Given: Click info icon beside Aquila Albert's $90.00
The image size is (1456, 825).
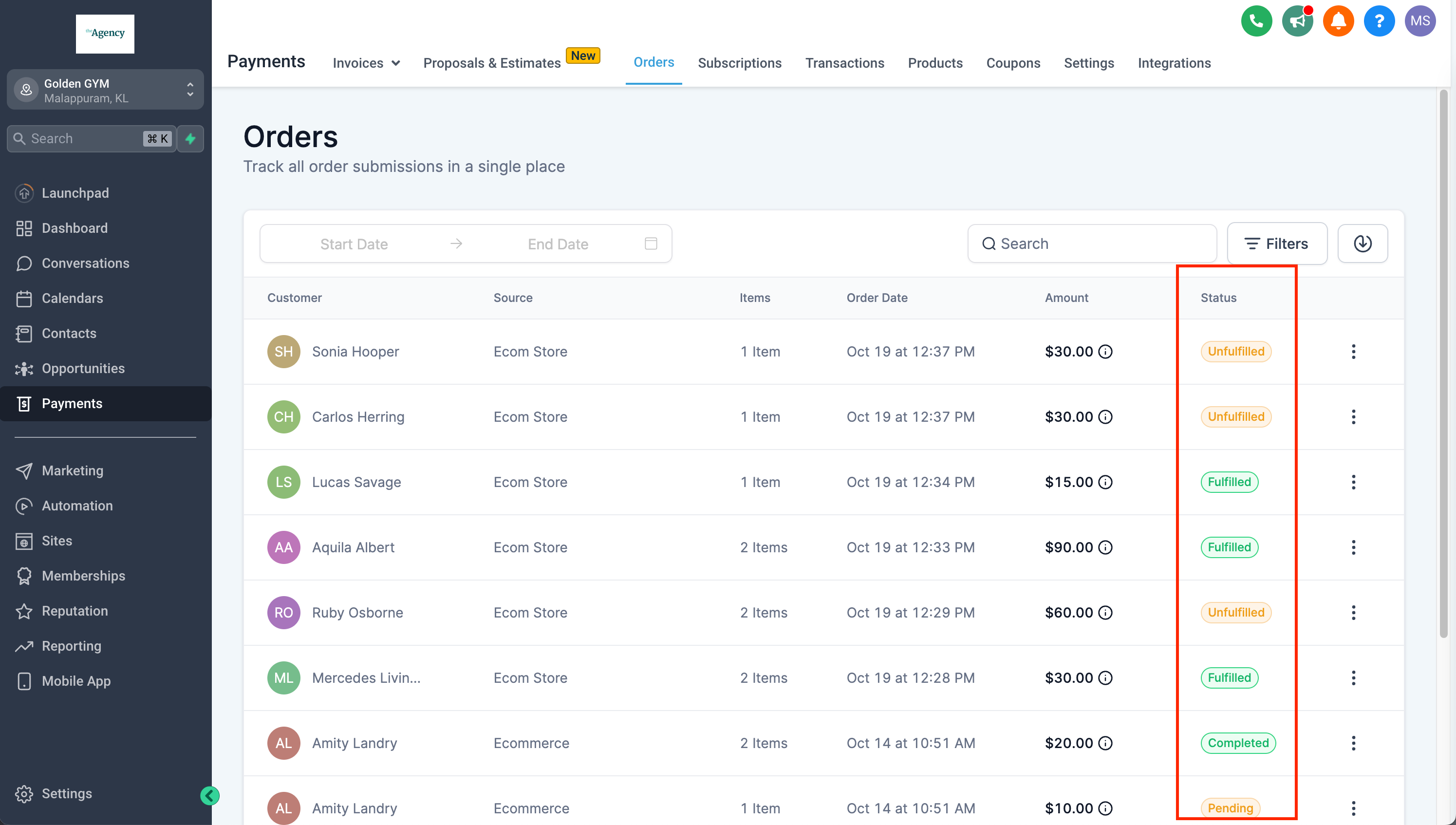Looking at the screenshot, I should pyautogui.click(x=1105, y=547).
